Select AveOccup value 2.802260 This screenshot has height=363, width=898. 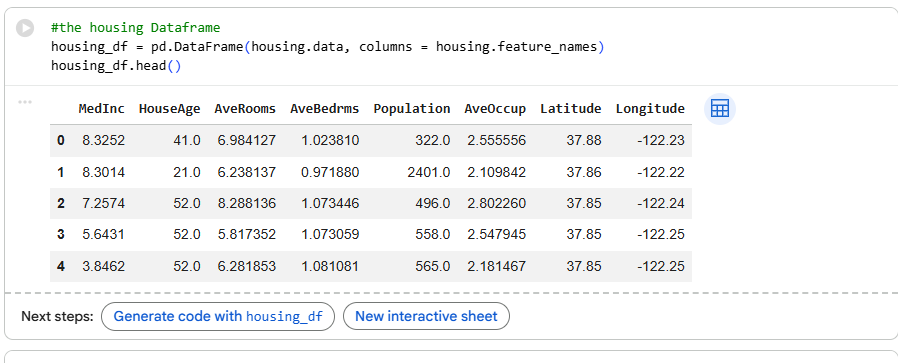(x=497, y=203)
